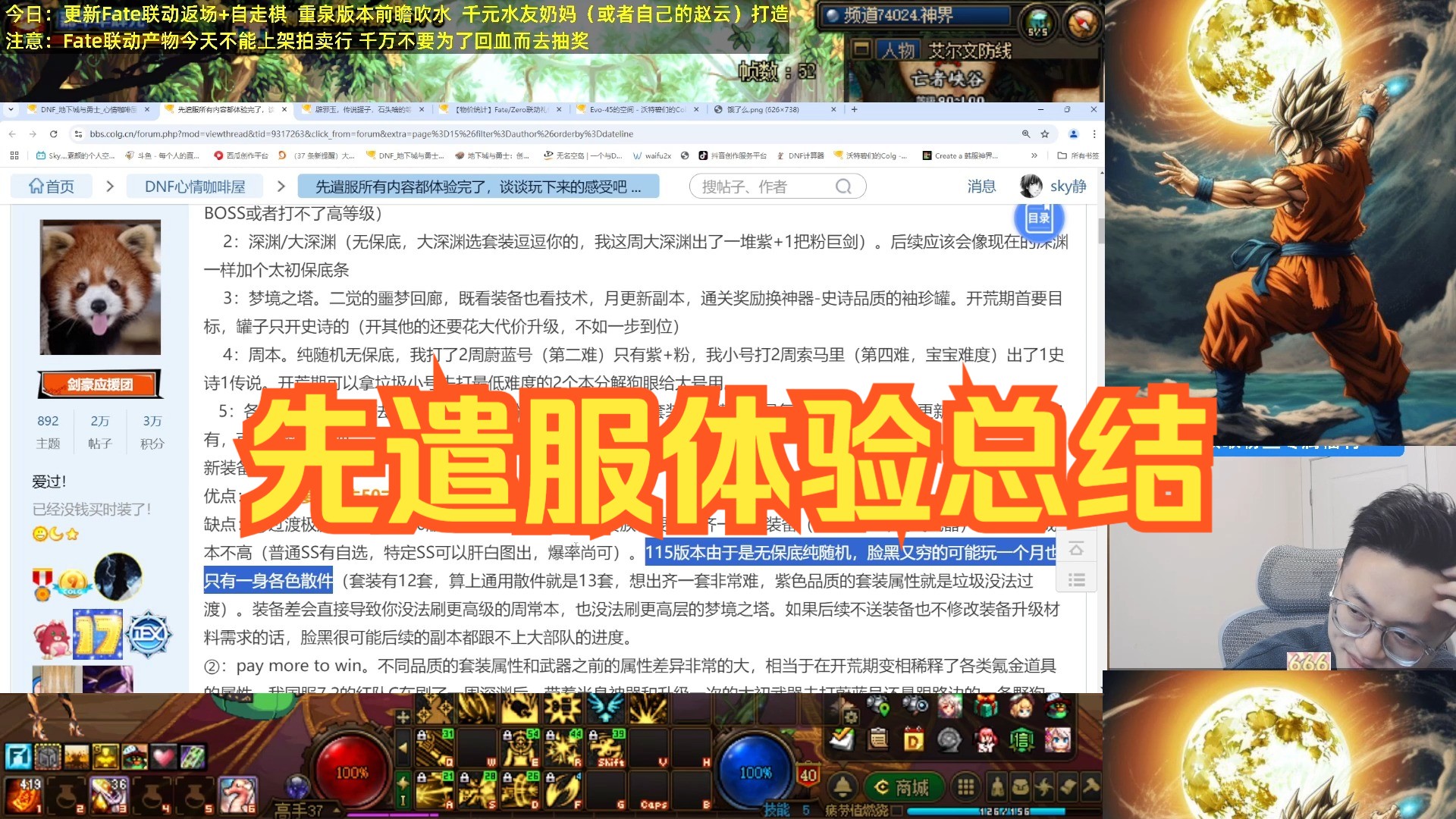
Task: Use the Shift slot skill icon
Action: click(607, 748)
